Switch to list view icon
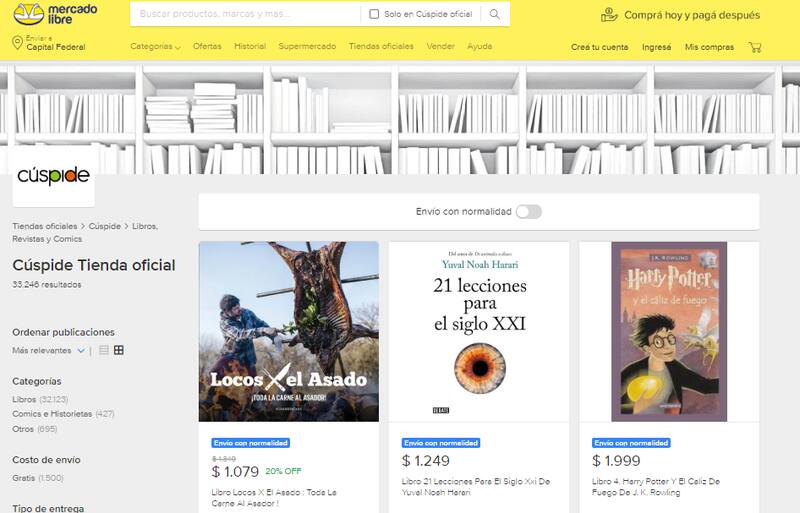The width and height of the screenshot is (800, 513). click(104, 350)
